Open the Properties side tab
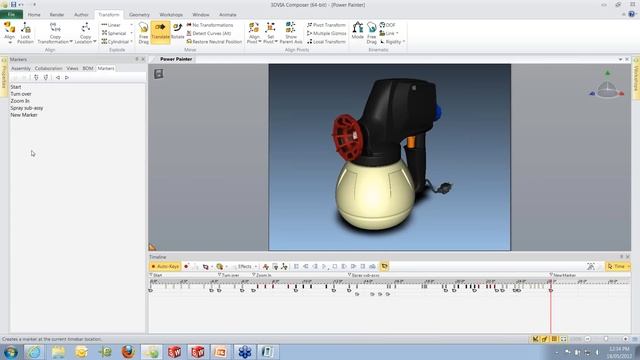Image resolution: width=640 pixels, height=360 pixels. 4,77
